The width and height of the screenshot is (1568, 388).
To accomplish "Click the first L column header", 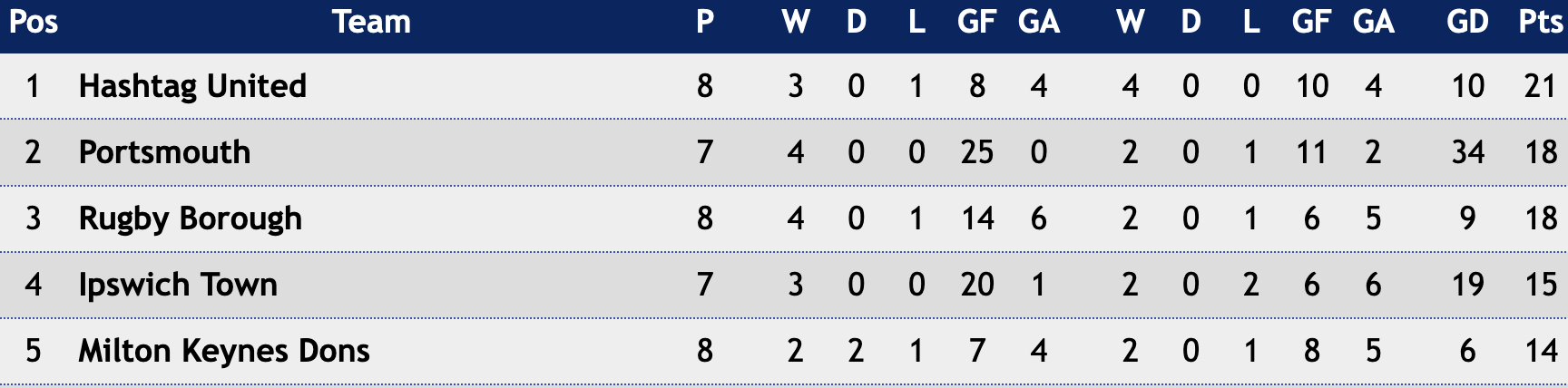I will pyautogui.click(x=916, y=22).
